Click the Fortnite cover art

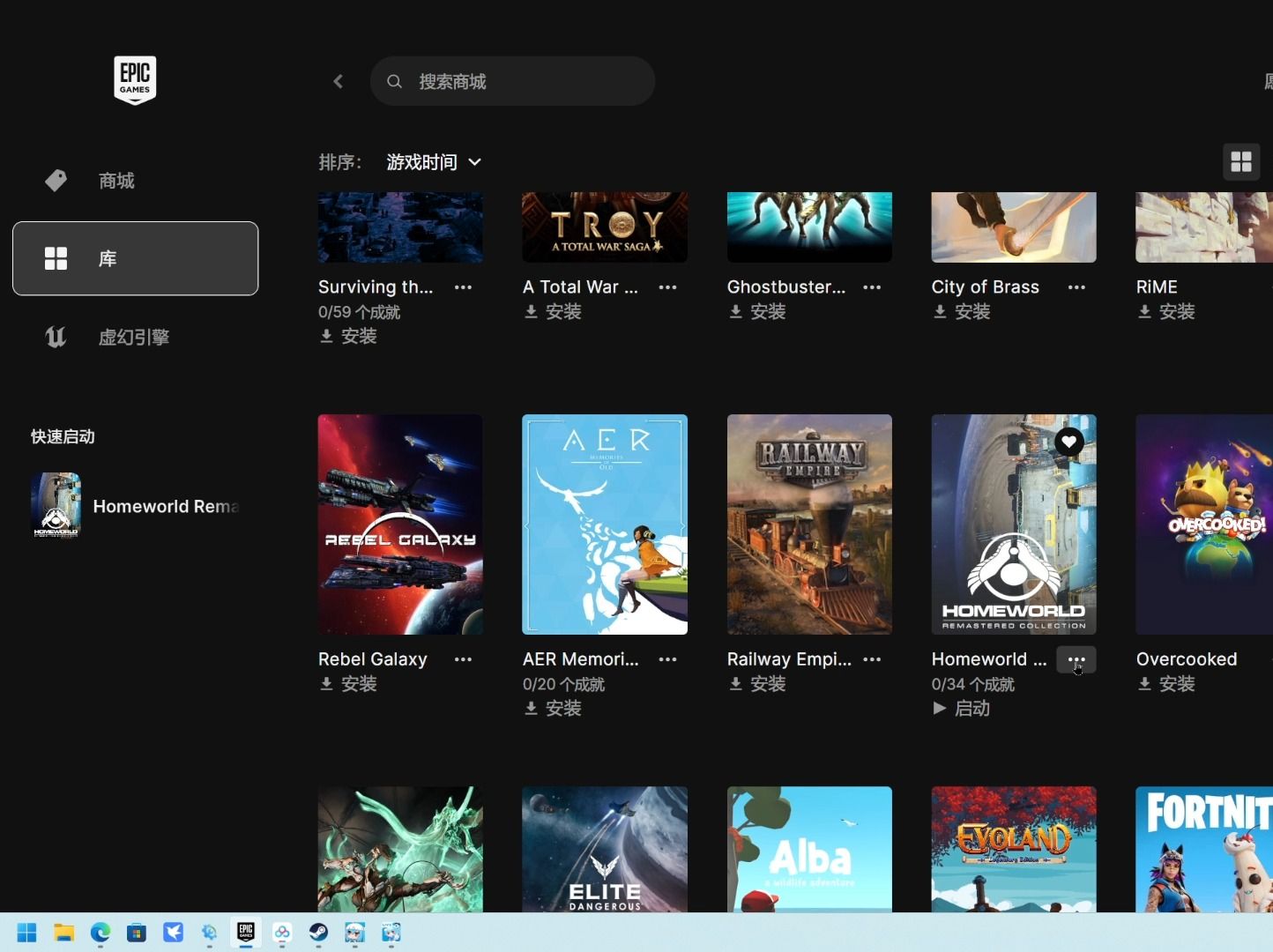coord(1204,850)
